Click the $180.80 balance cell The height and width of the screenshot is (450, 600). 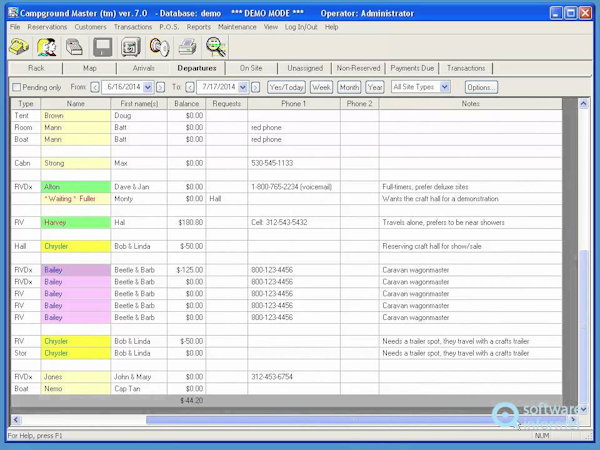[x=186, y=222]
